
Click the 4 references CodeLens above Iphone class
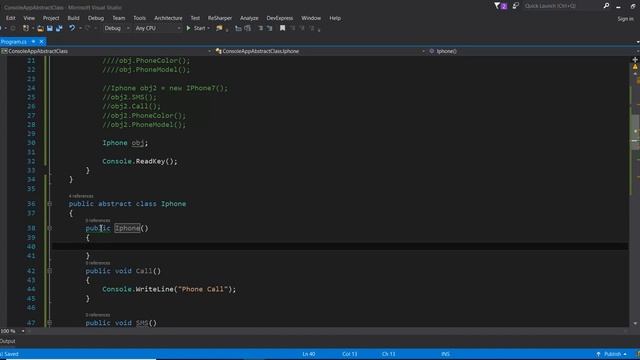81,196
